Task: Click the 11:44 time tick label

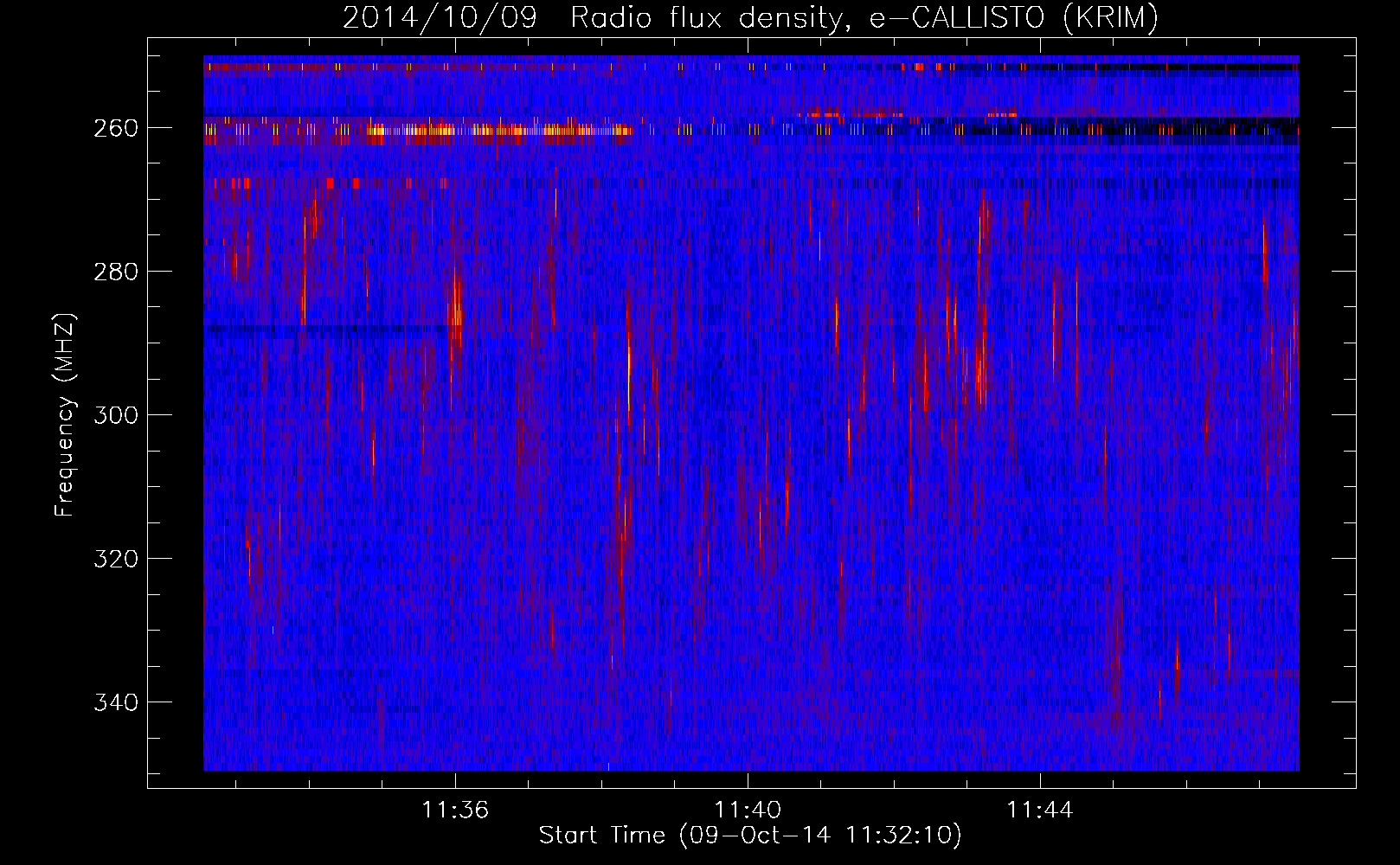Action: tap(1040, 810)
